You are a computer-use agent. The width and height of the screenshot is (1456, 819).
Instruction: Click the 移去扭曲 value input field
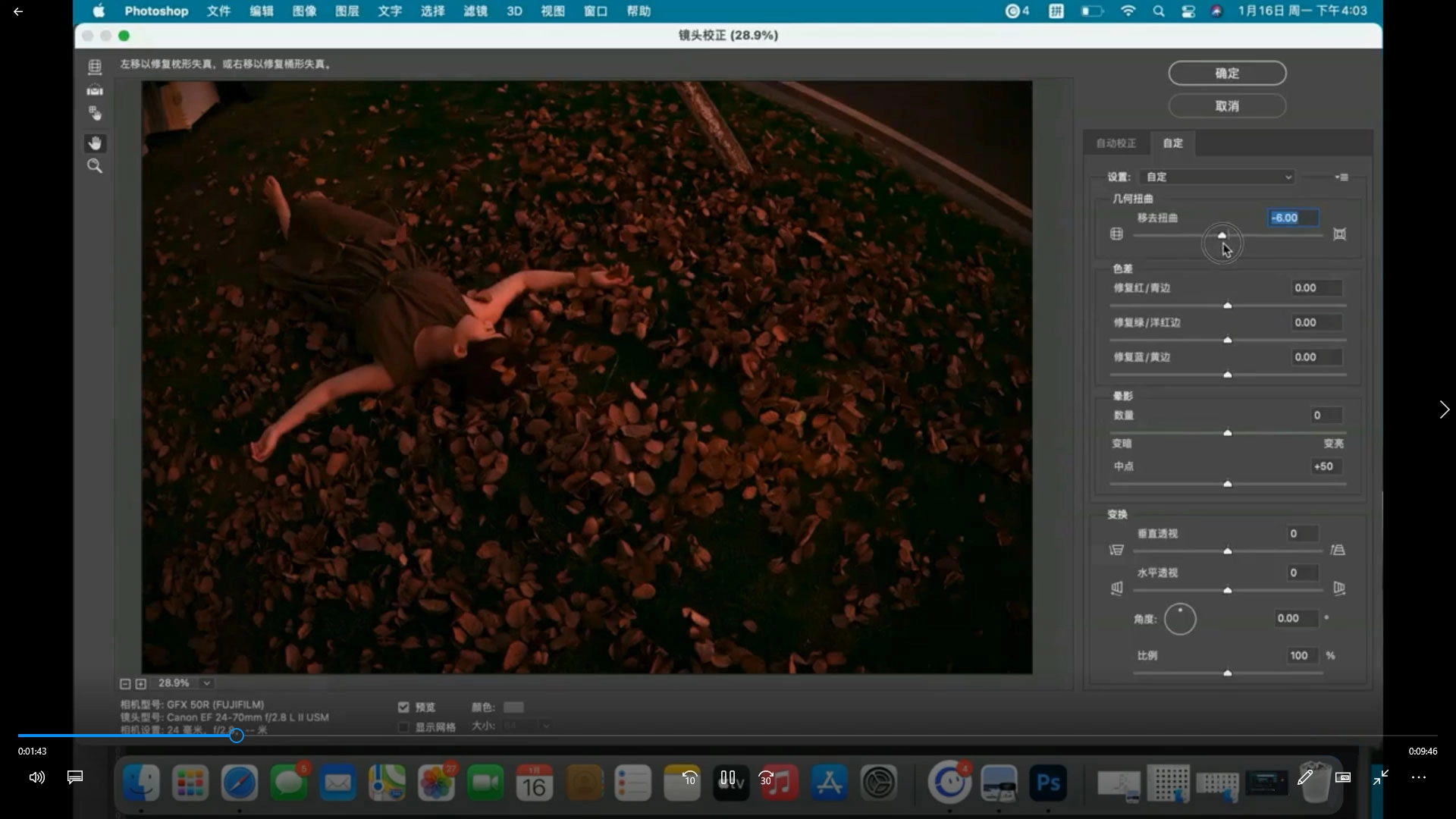(x=1293, y=218)
